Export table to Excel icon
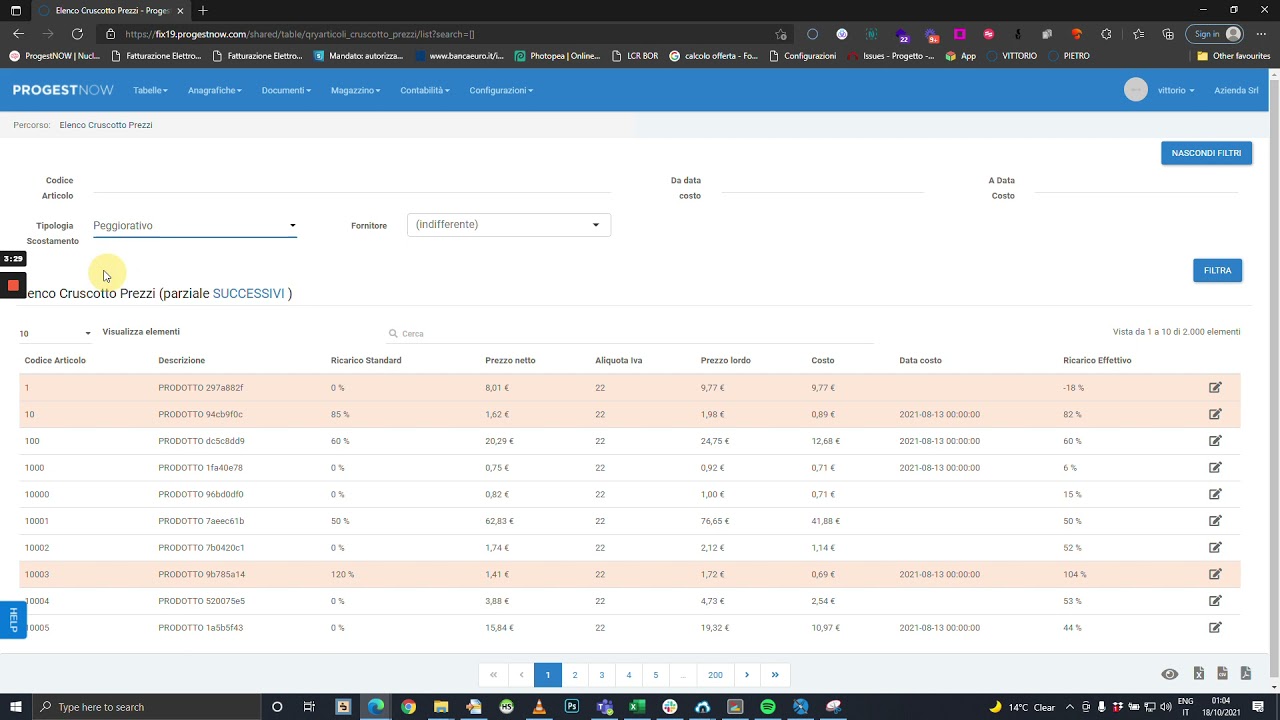This screenshot has height=720, width=1280. [1198, 674]
